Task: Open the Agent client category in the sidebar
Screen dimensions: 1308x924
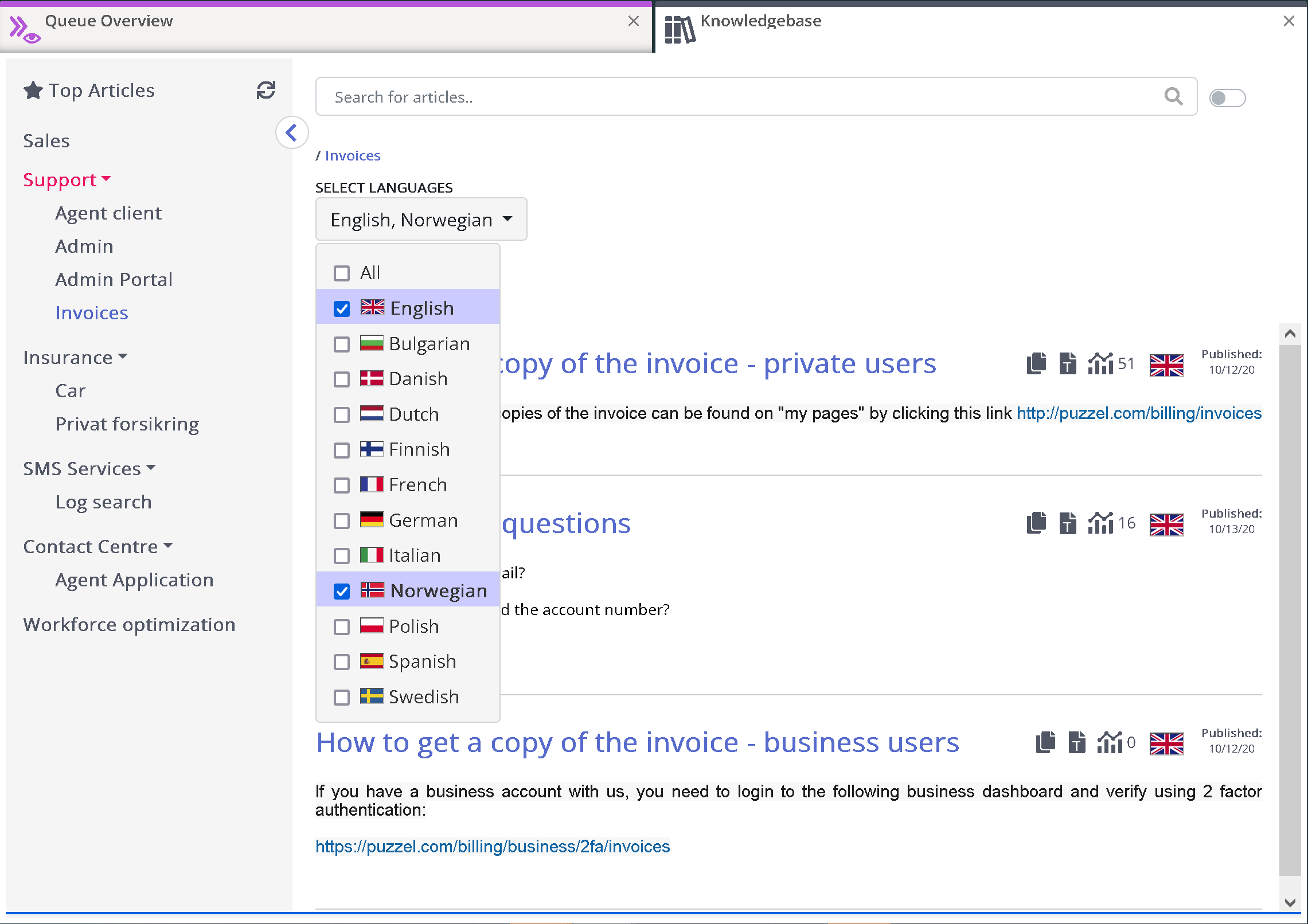Action: pyautogui.click(x=108, y=213)
